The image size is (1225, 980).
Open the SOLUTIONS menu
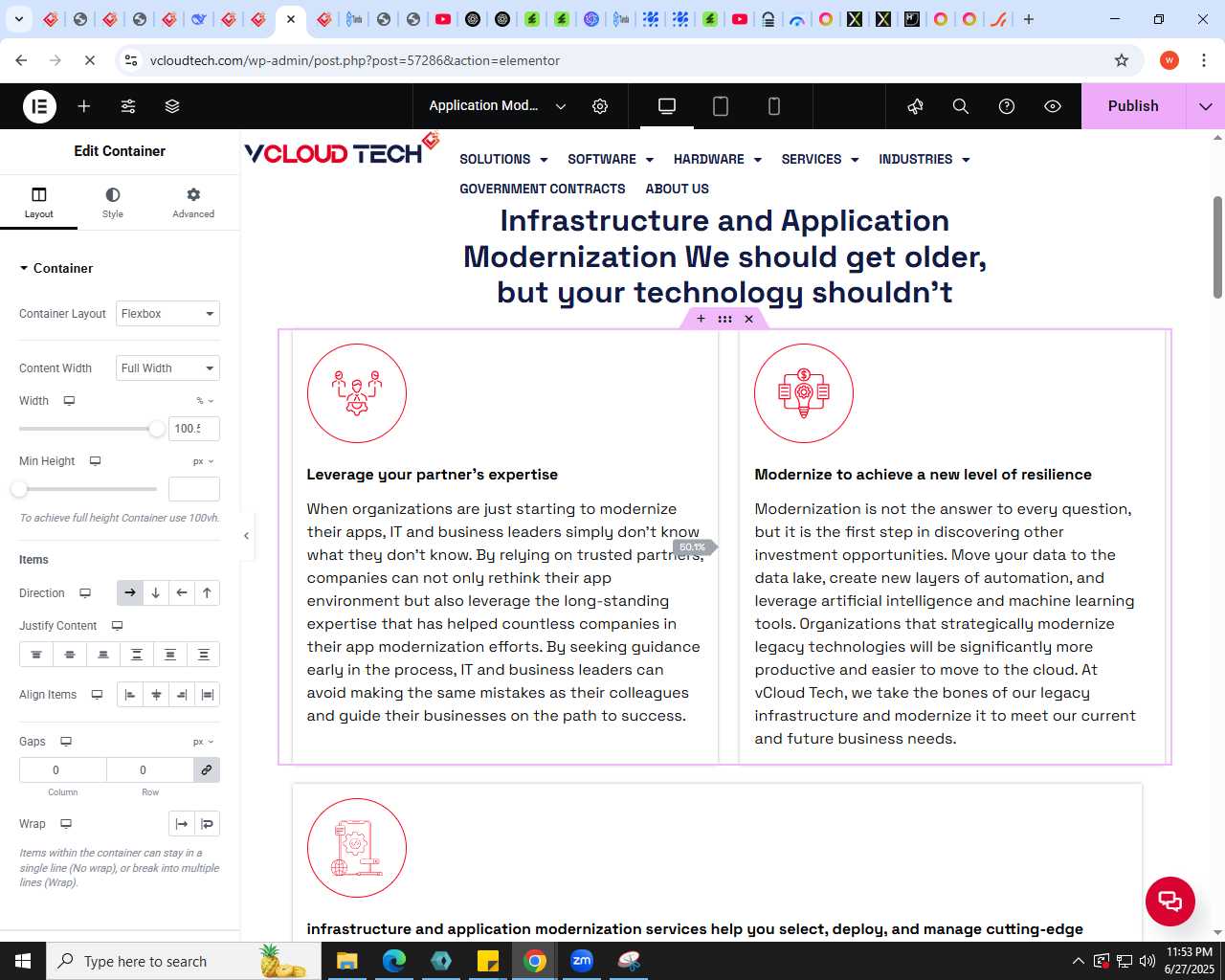tap(503, 160)
